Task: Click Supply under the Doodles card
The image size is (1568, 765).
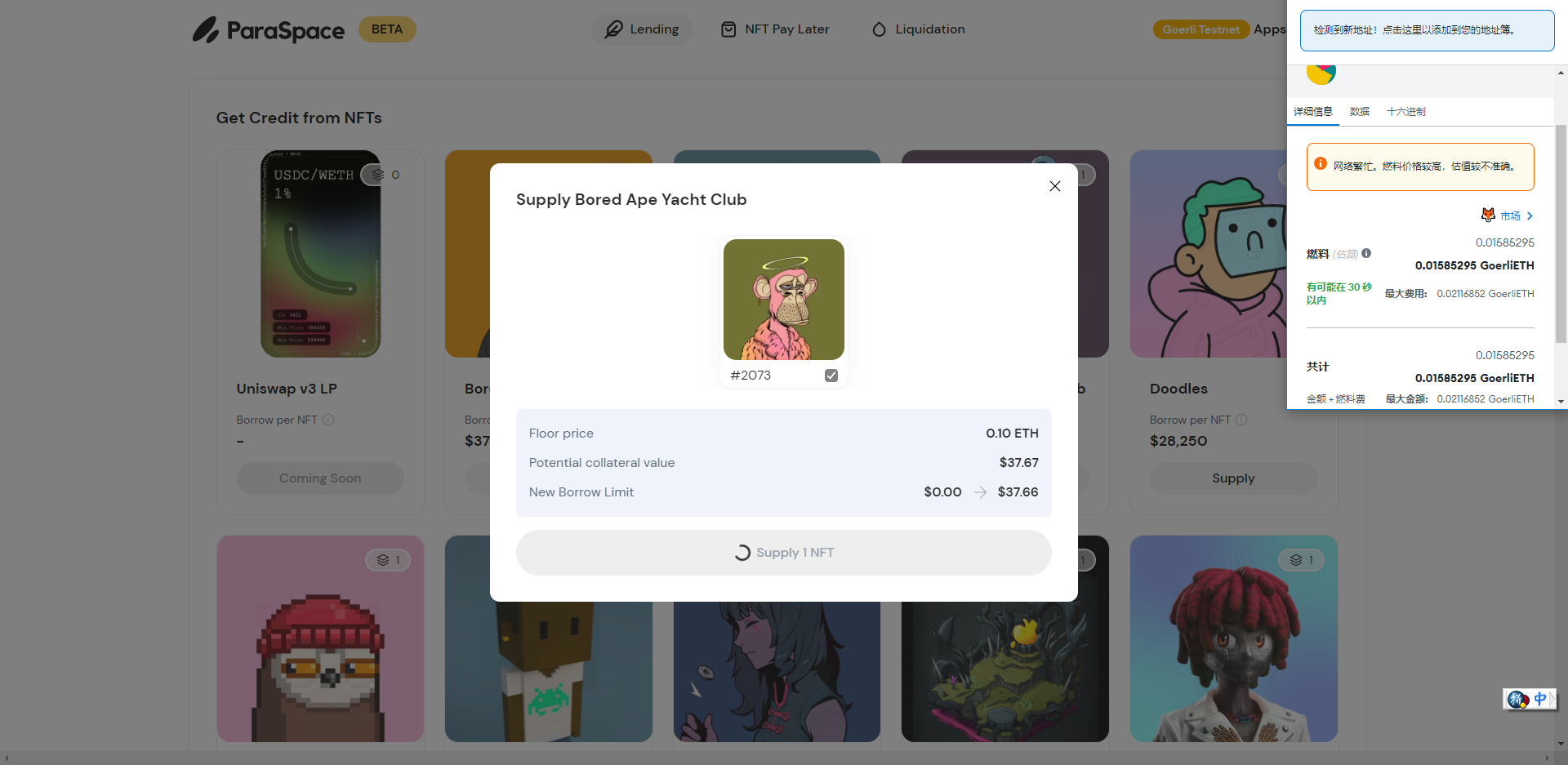Action: [1233, 478]
